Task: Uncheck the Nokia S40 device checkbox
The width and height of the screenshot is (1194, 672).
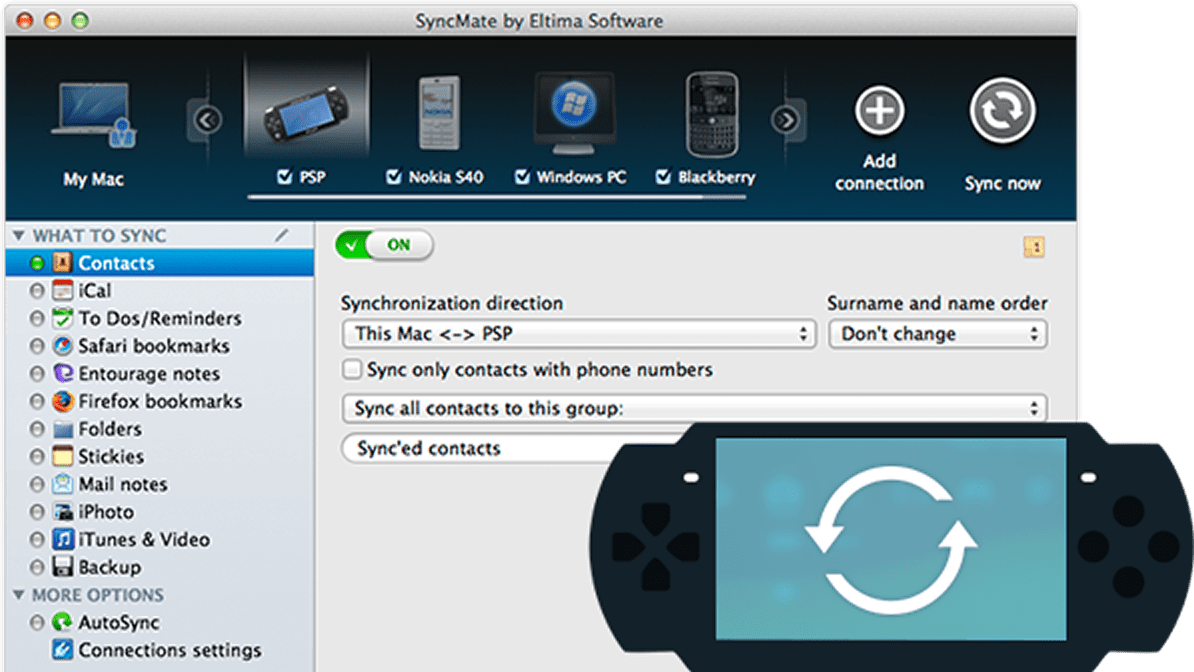Action: pyautogui.click(x=392, y=176)
